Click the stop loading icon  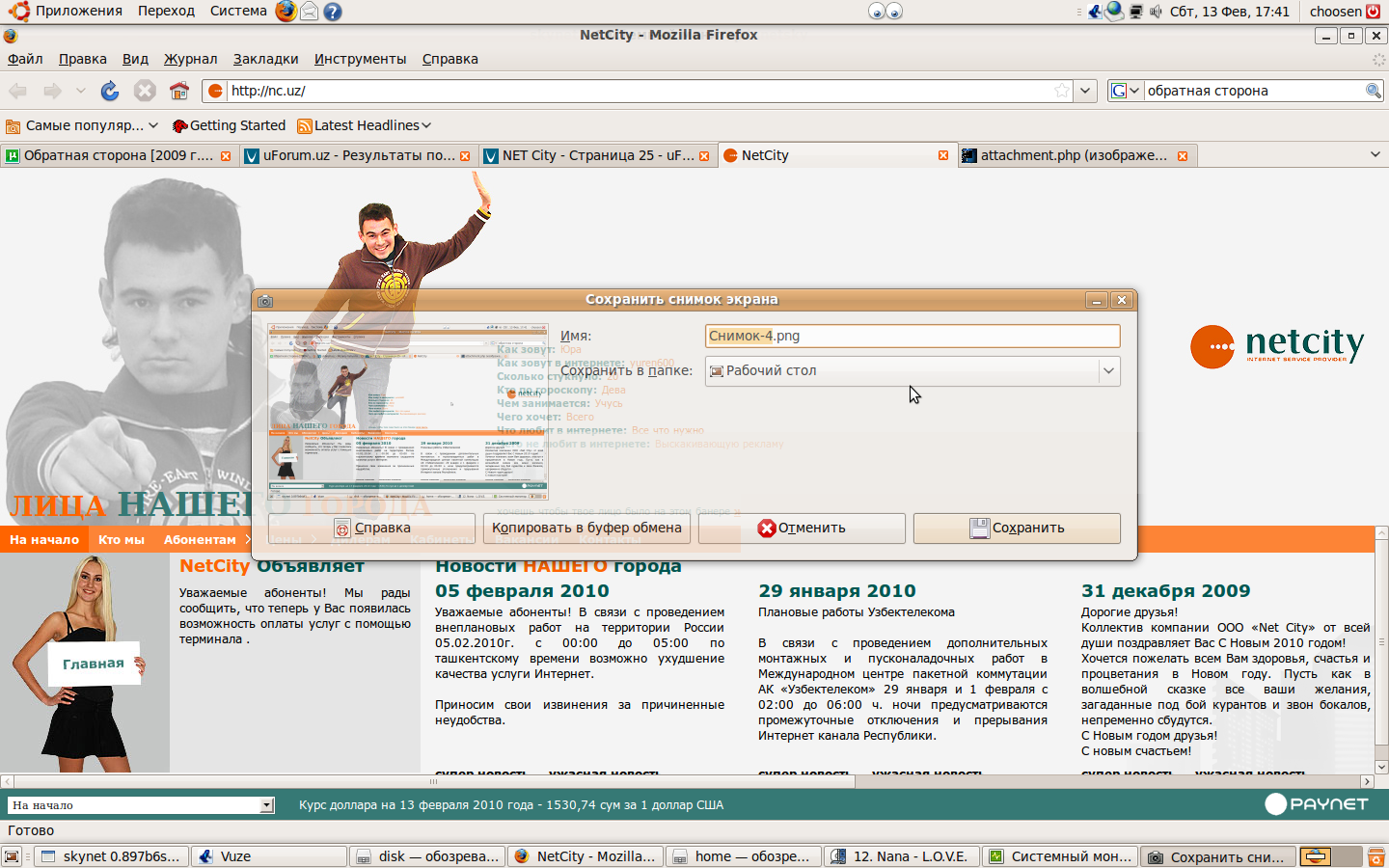(x=145, y=91)
